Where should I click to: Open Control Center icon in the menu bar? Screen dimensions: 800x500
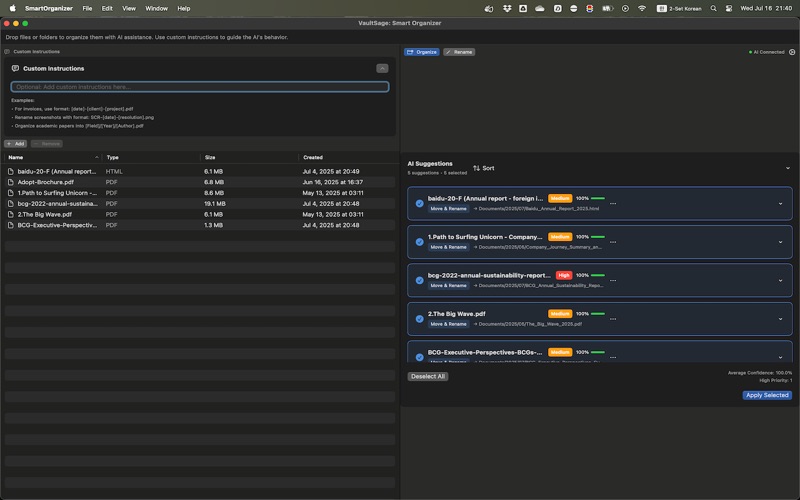pyautogui.click(x=729, y=8)
